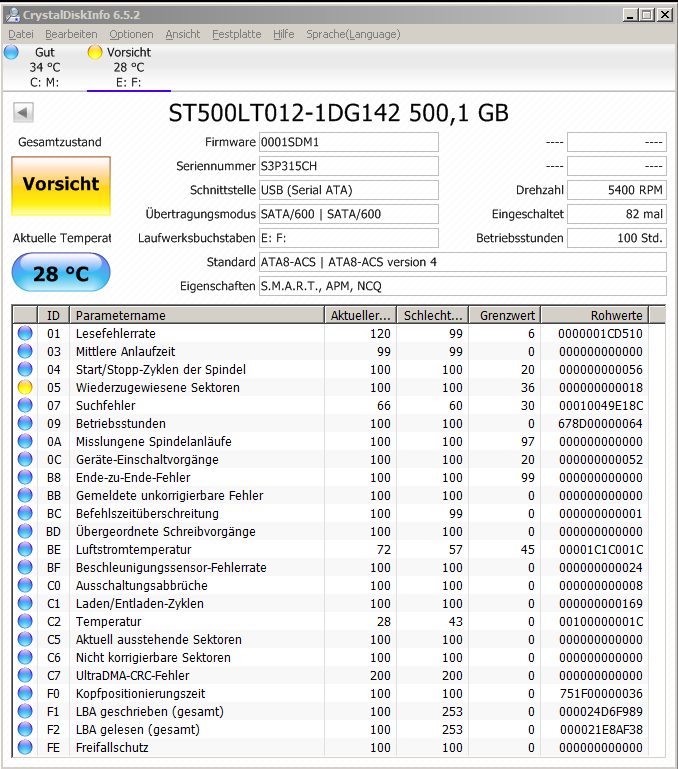The height and width of the screenshot is (769, 678).
Task: Click raw value 0000001CD510
Action: click(x=600, y=333)
